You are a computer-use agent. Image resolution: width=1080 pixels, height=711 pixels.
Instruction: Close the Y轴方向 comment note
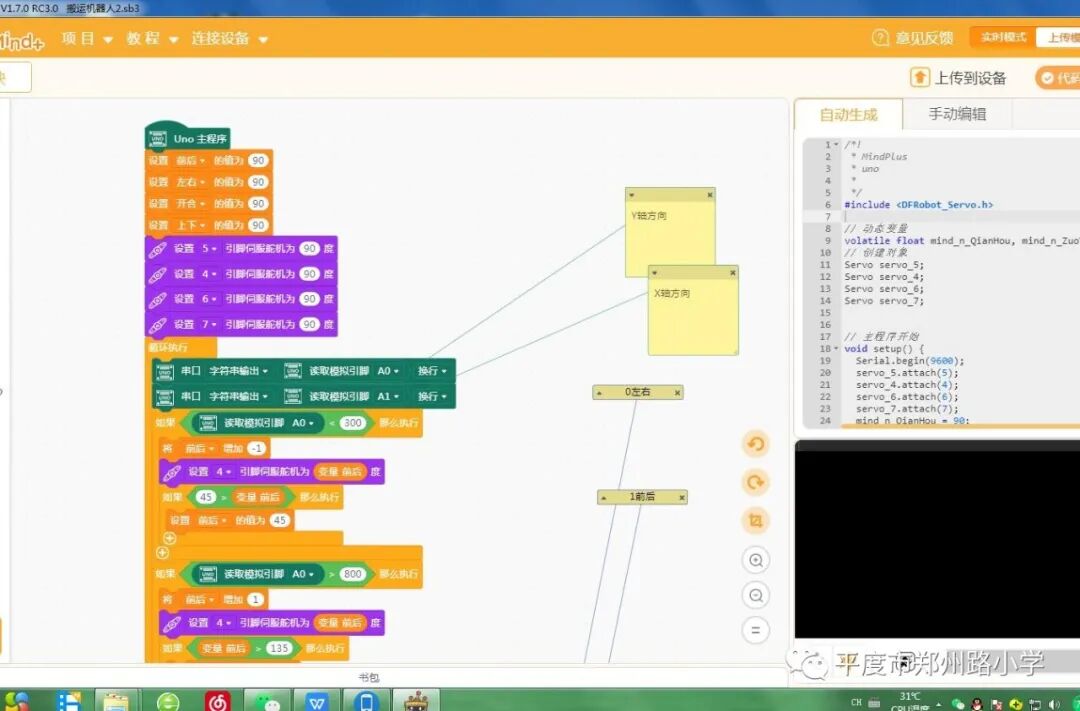coord(710,194)
